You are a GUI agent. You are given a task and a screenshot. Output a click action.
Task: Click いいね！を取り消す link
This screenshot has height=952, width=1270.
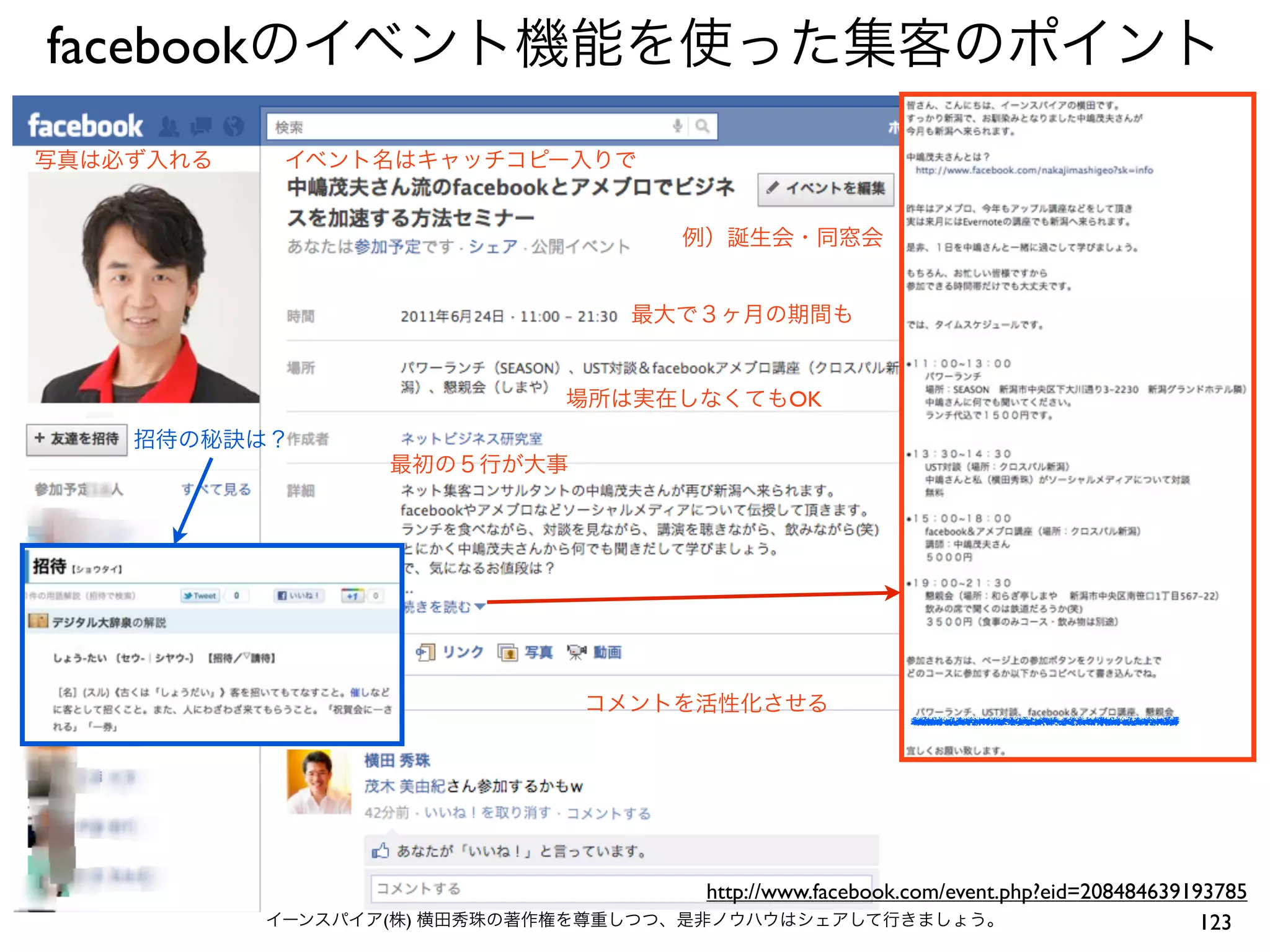click(x=487, y=813)
